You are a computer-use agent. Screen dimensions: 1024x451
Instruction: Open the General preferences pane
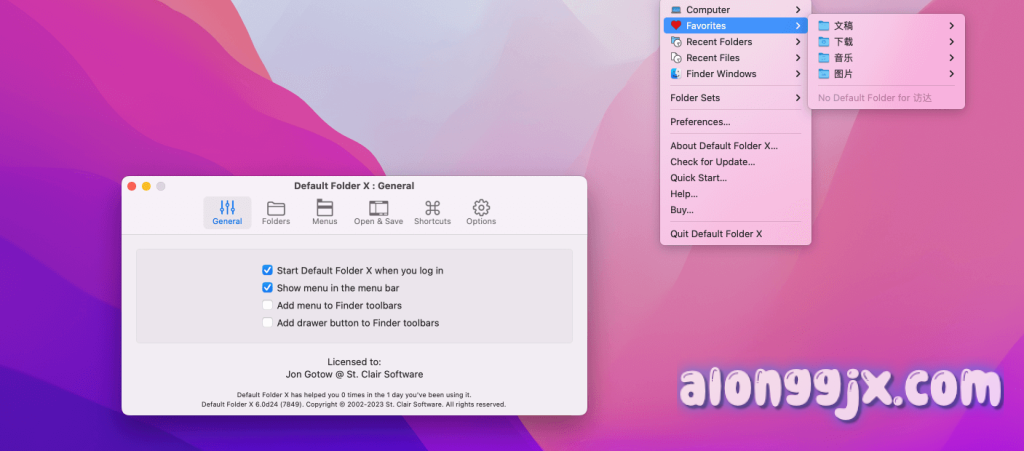pyautogui.click(x=227, y=212)
